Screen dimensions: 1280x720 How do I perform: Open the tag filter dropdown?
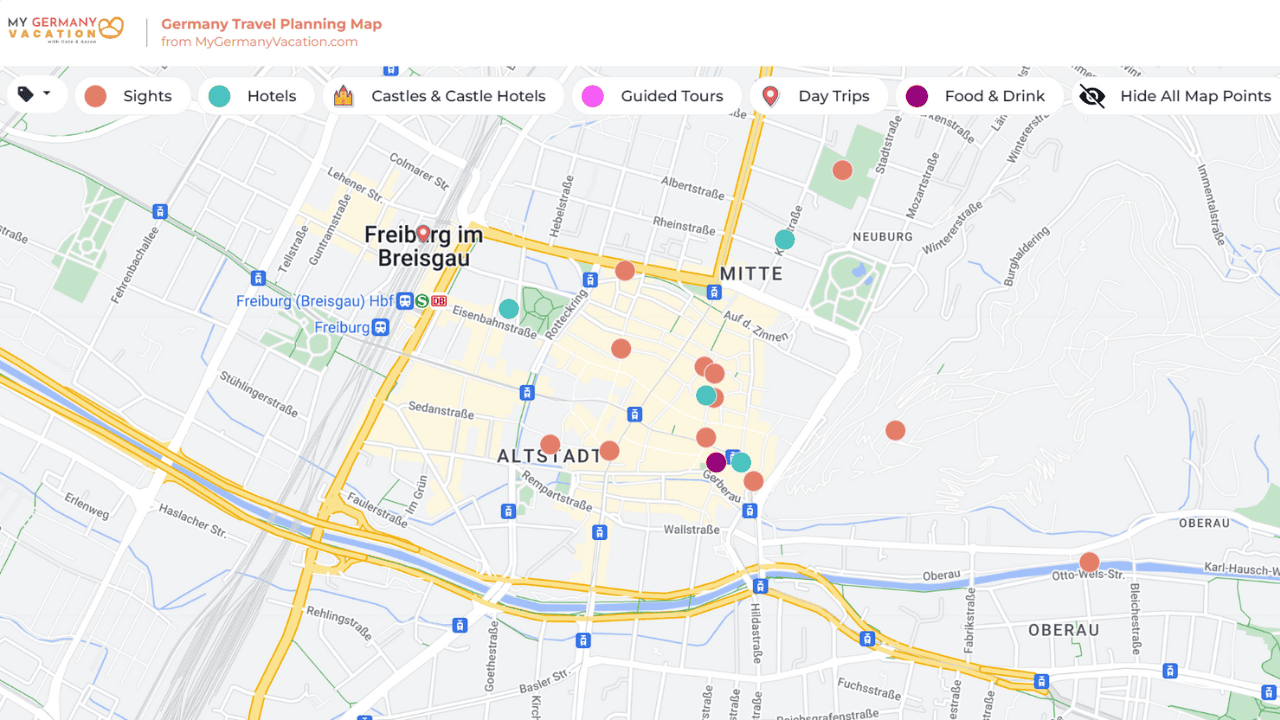[x=36, y=95]
